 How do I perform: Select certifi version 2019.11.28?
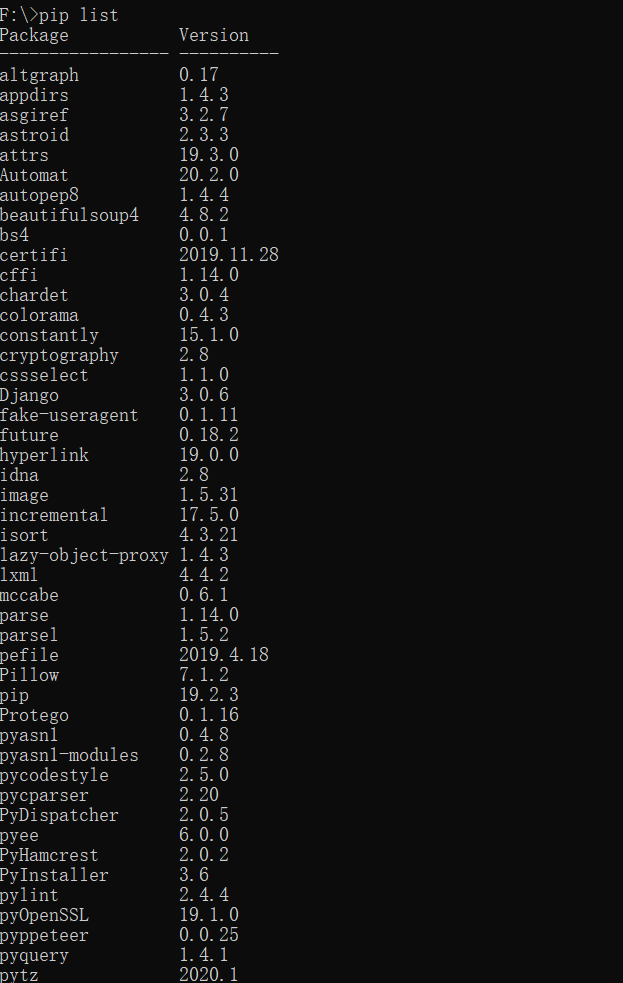point(229,255)
